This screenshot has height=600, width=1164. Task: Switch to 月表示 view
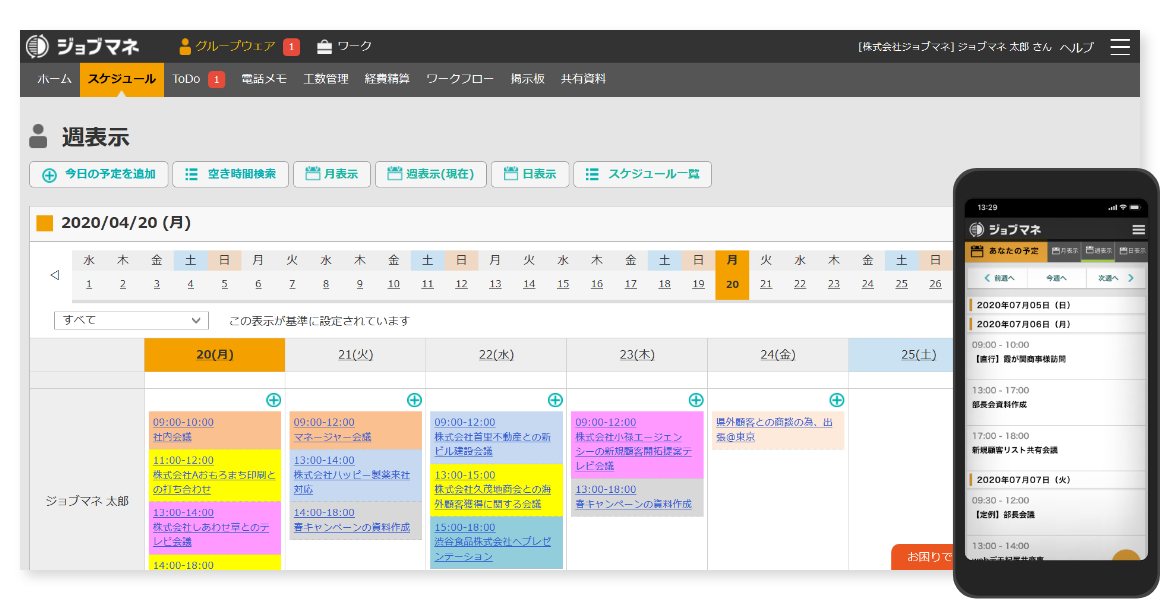[332, 175]
